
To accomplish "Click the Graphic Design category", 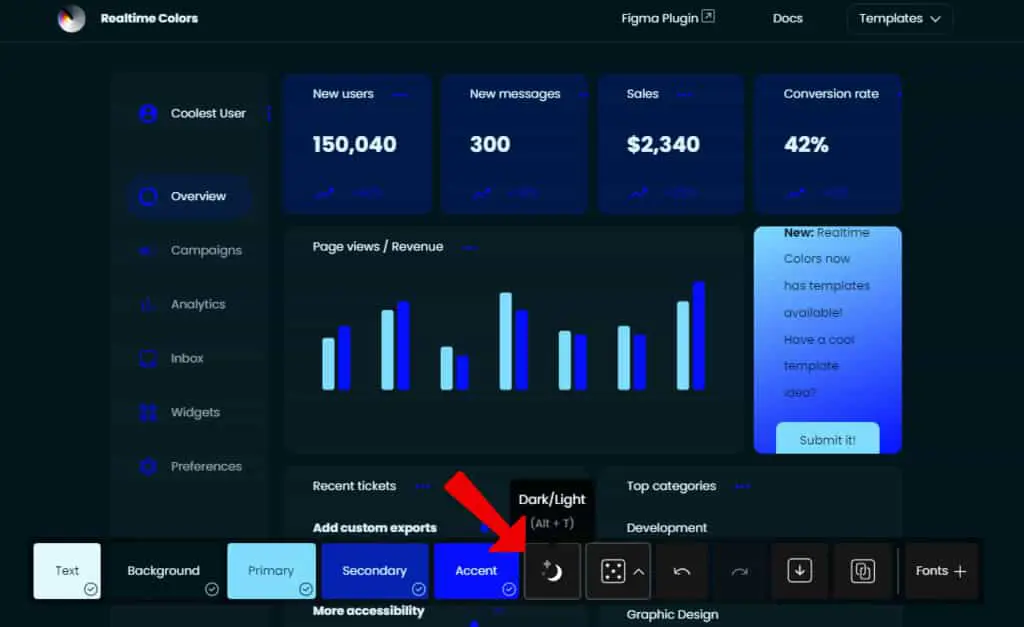I will [673, 615].
